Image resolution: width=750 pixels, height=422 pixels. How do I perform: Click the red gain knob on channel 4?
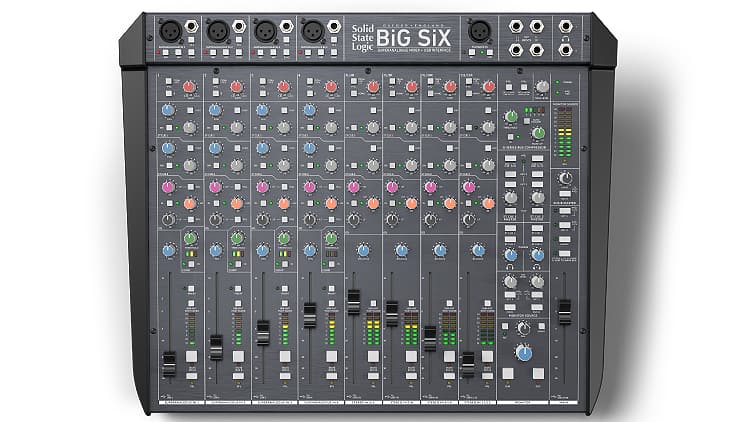tap(331, 87)
